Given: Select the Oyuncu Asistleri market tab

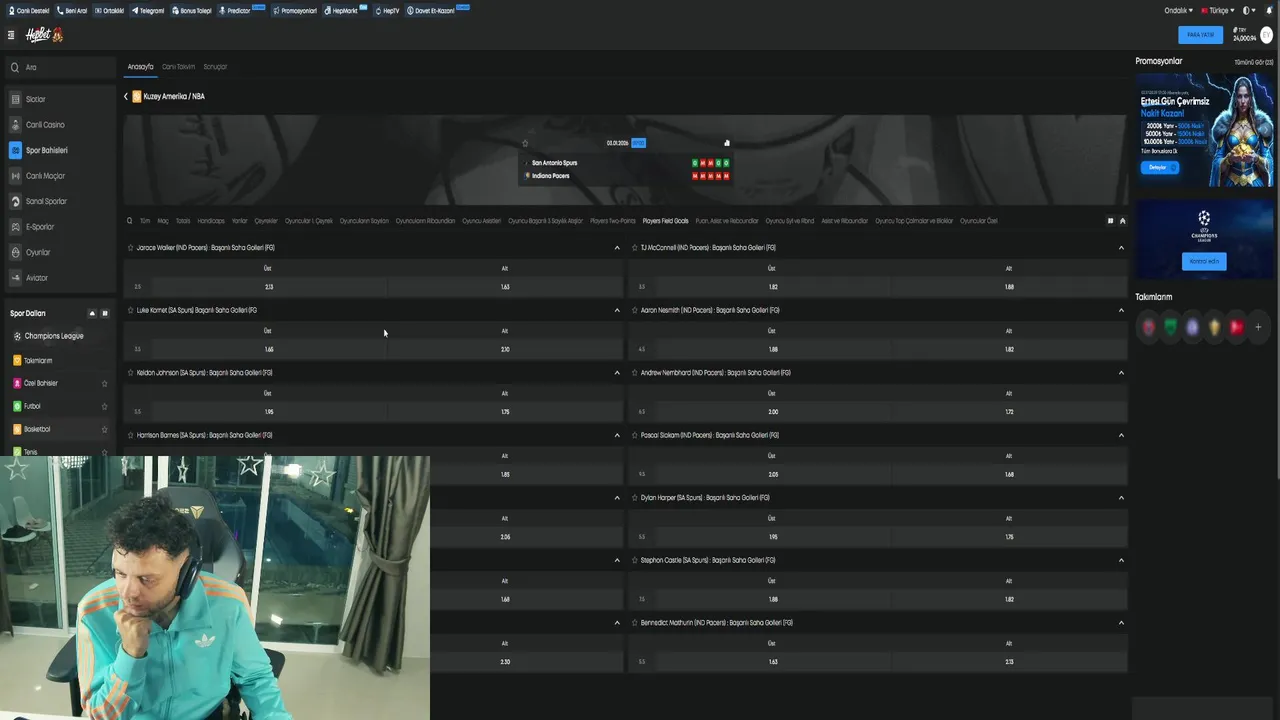Looking at the screenshot, I should click(x=481, y=221).
